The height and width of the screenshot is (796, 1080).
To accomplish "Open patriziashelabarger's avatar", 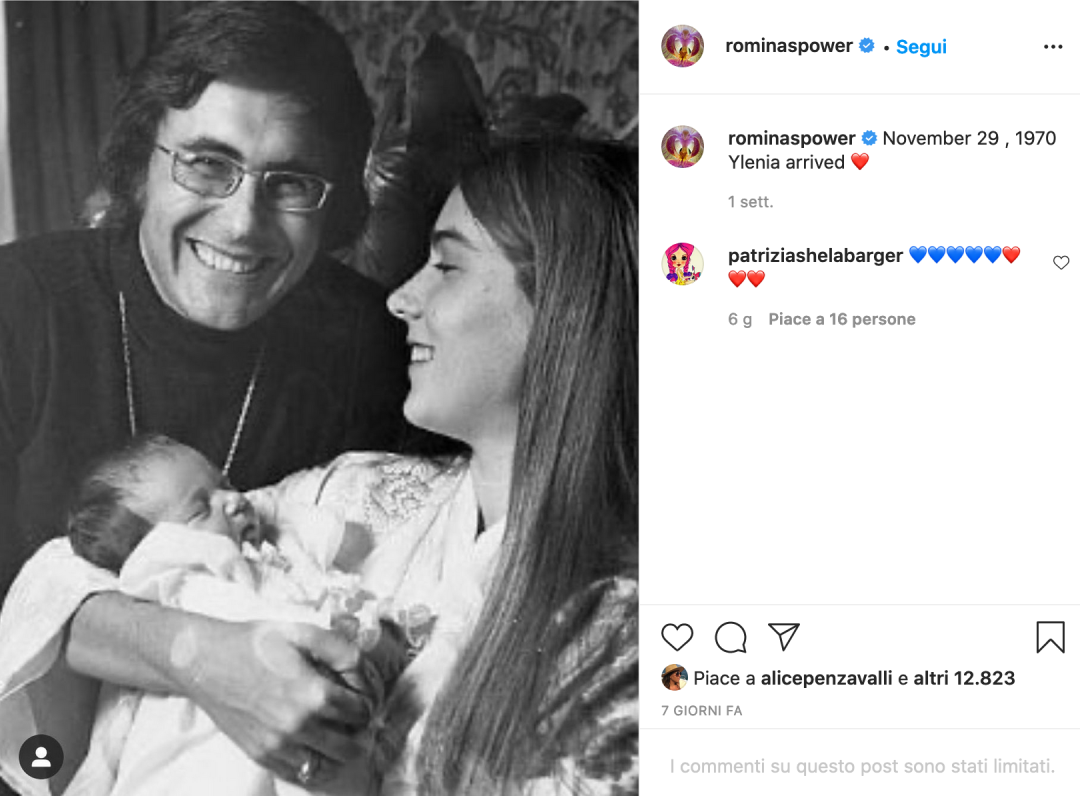I will [683, 264].
